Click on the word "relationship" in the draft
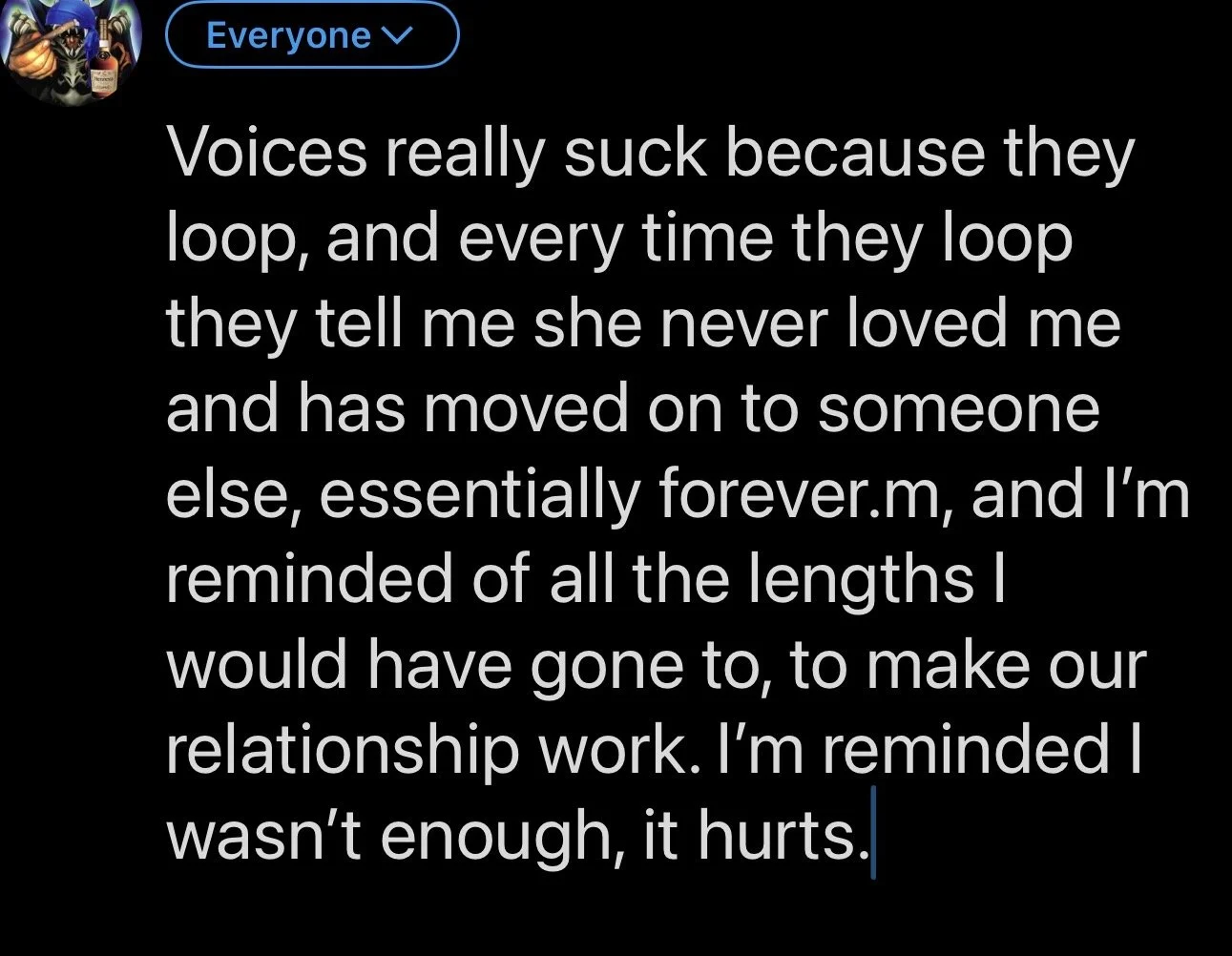The image size is (1232, 956). coord(344,750)
